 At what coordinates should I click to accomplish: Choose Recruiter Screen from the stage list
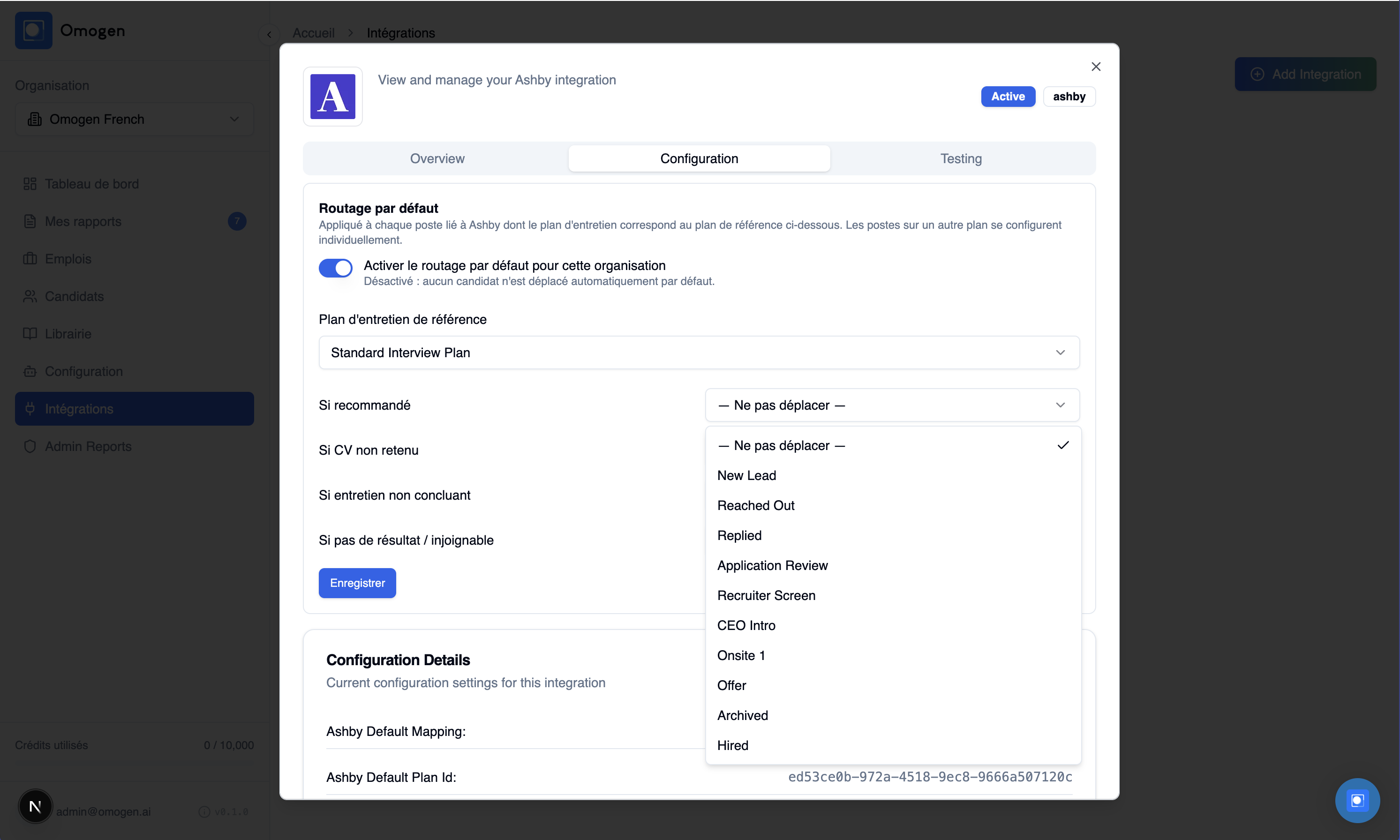[893, 595]
